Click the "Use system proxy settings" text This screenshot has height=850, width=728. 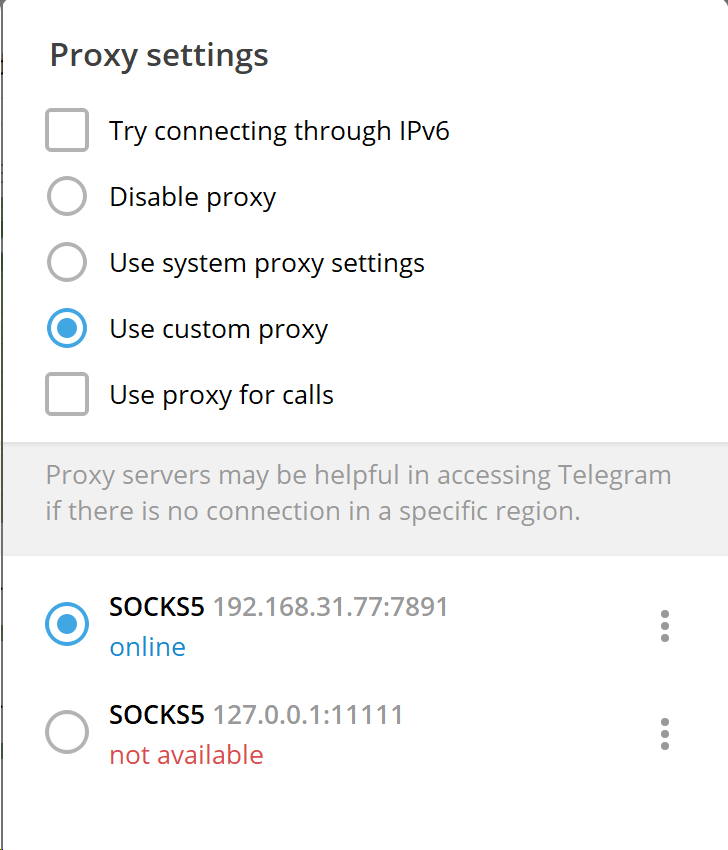(x=267, y=264)
